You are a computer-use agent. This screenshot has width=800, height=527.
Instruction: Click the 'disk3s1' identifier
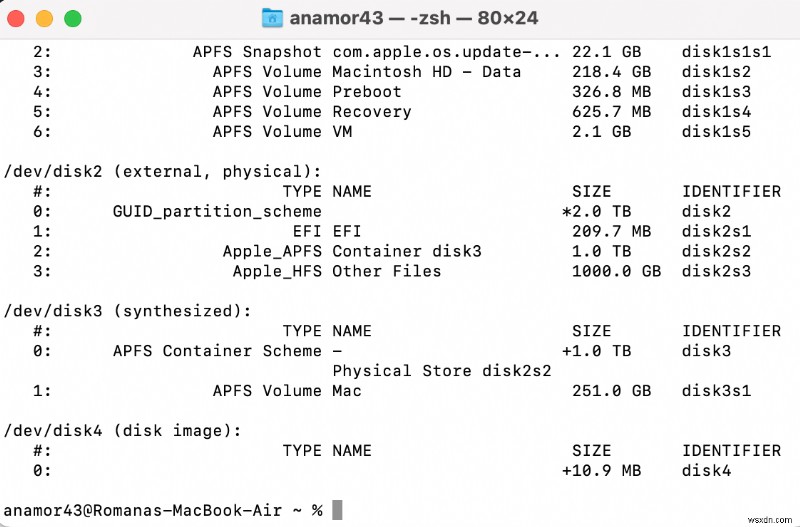(716, 391)
